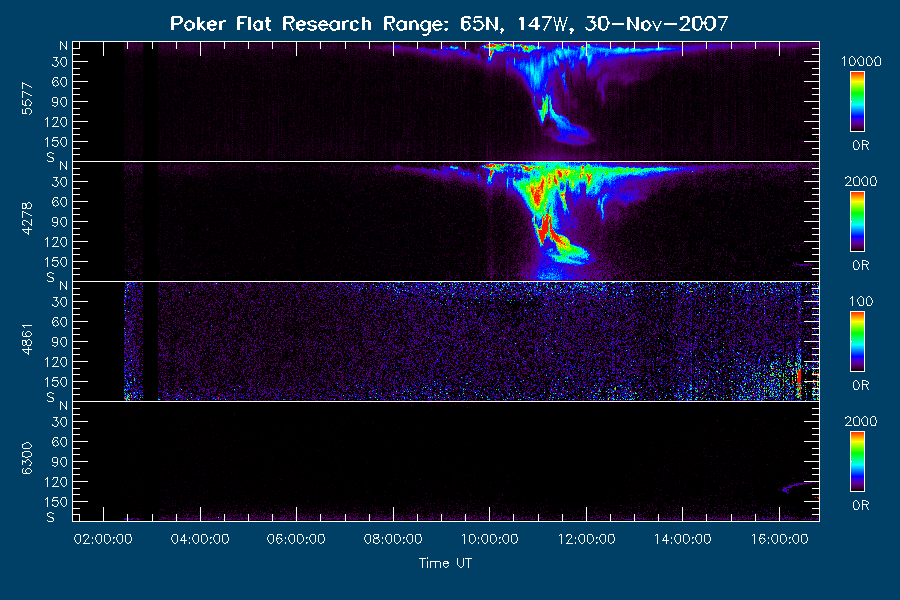900x600 pixels.
Task: Click the 120 tick label on 4278 panel
Action: pos(56,242)
